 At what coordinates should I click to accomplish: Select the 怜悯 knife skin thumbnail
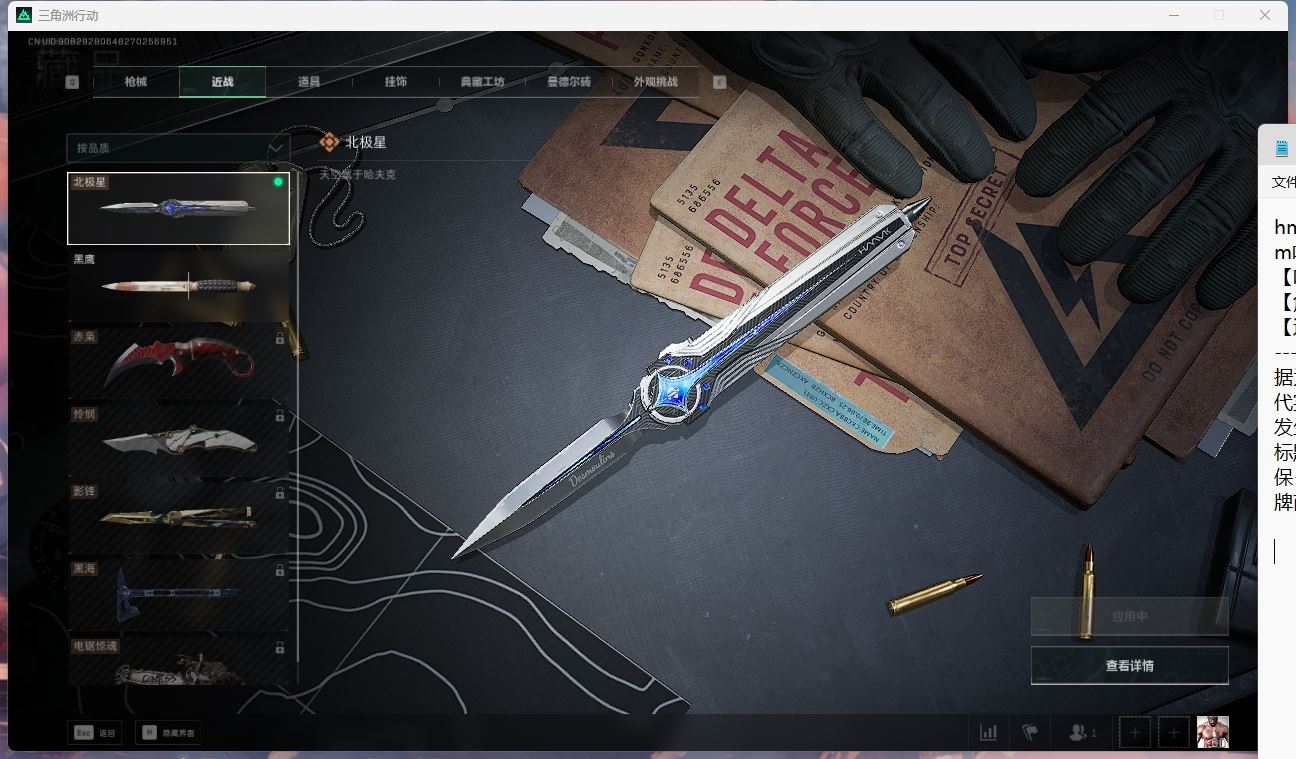click(178, 439)
